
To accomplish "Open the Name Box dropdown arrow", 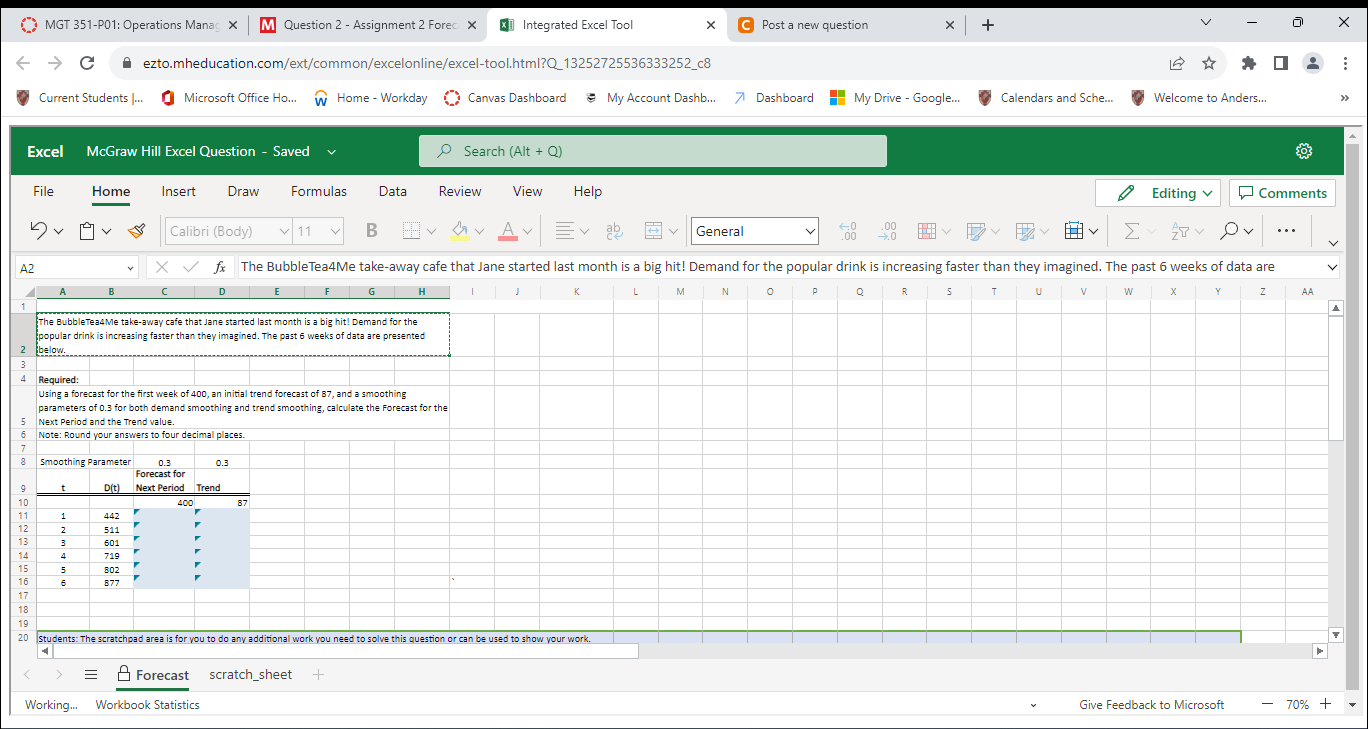I will [130, 268].
